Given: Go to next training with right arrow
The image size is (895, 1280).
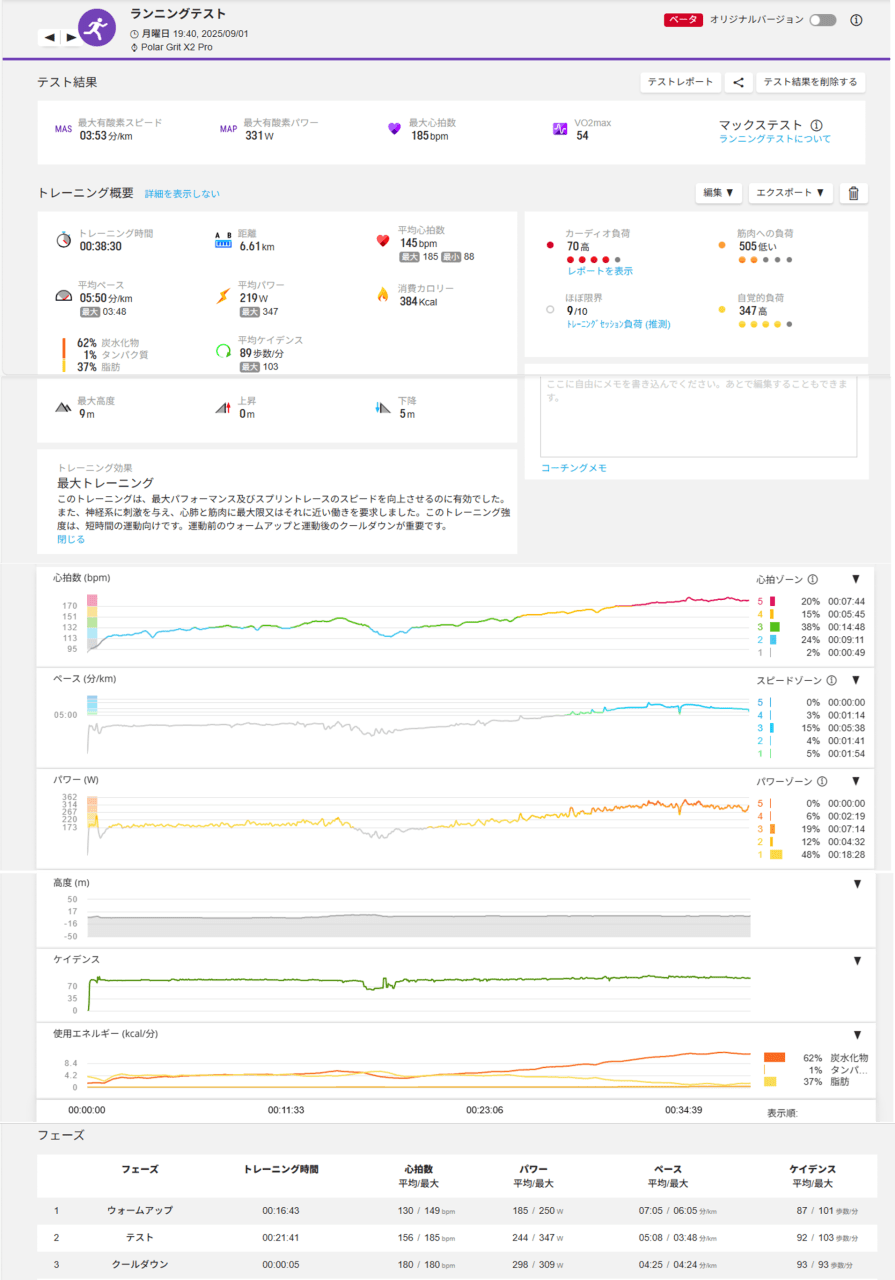Looking at the screenshot, I should 71,37.
